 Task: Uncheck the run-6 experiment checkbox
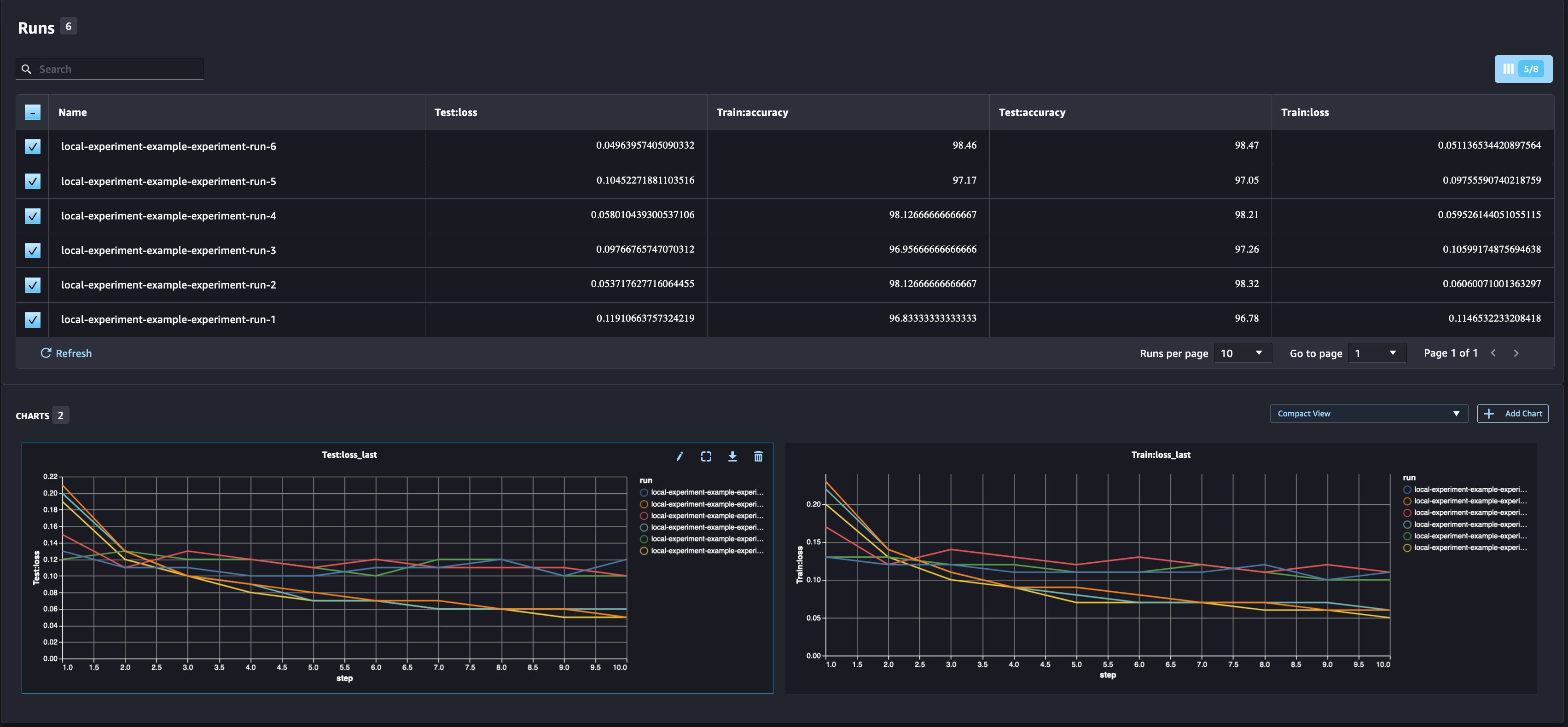[x=32, y=146]
